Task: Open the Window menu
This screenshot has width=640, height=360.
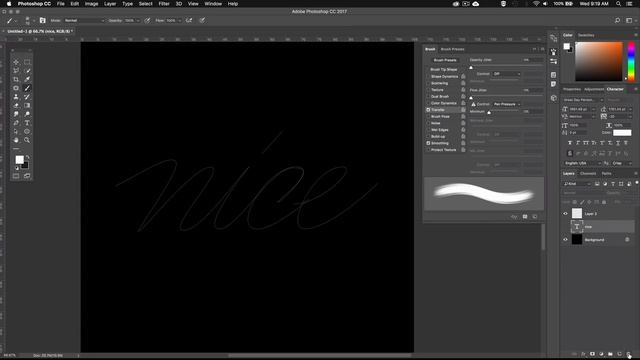Action: click(213, 4)
